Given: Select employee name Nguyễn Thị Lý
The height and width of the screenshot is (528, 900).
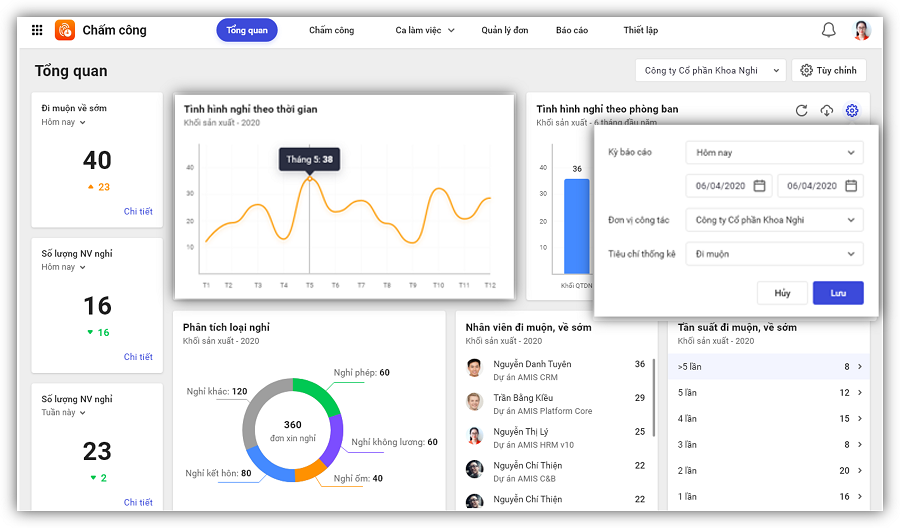Looking at the screenshot, I should click(521, 432).
